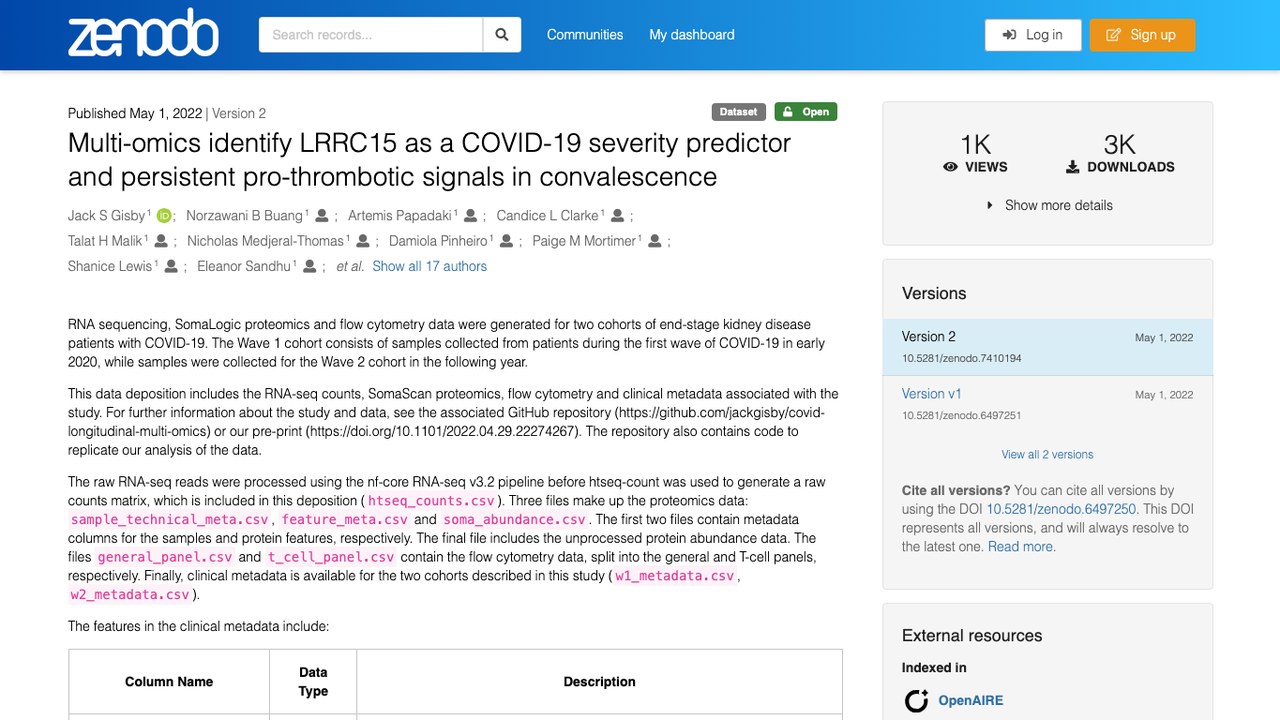Click the sample_technical_meta.csv filename
Screen dimensions: 1280x720
(170, 520)
